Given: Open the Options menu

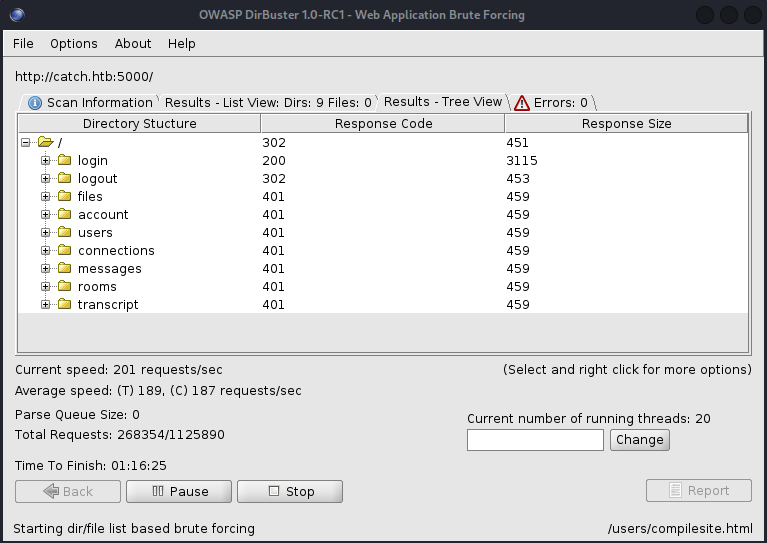Looking at the screenshot, I should [x=74, y=44].
